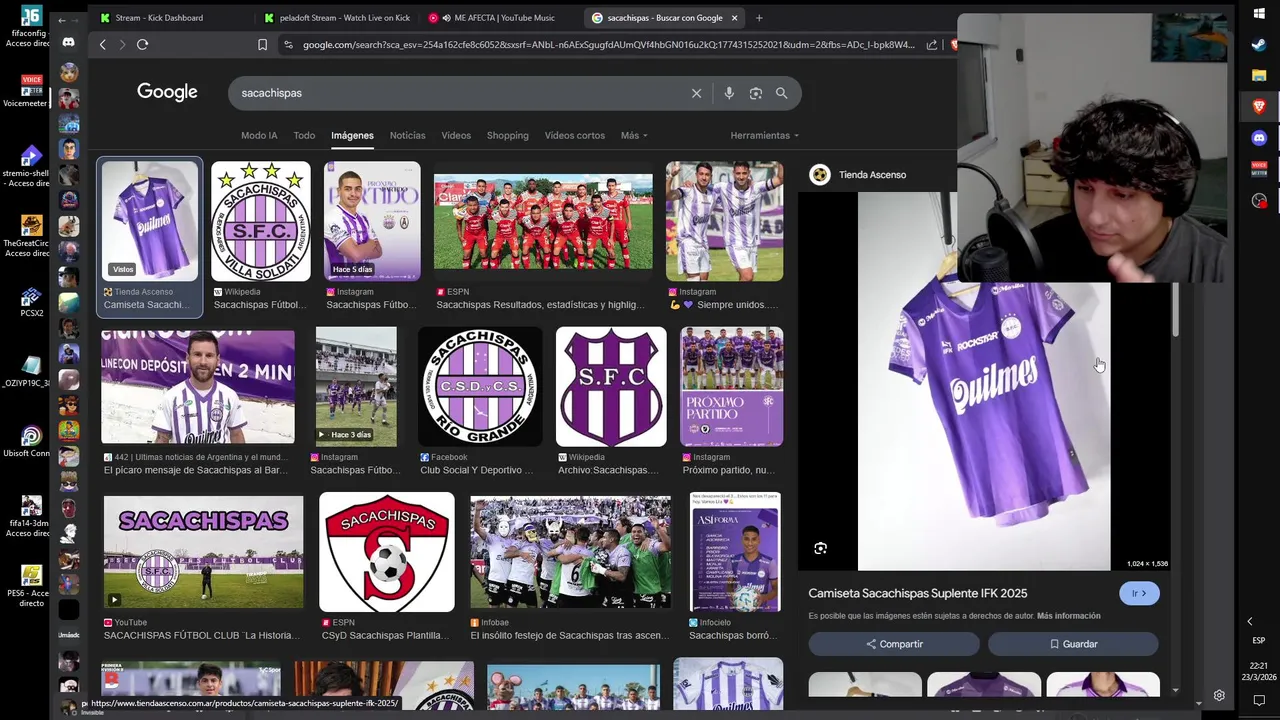Start voice search with microphone icon
Viewport: 1280px width, 720px height.
(729, 93)
